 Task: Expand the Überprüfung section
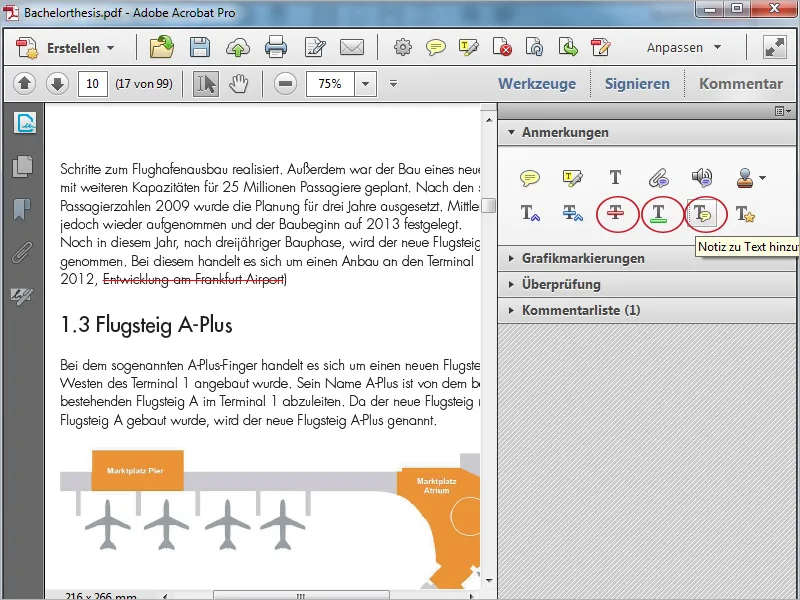coord(647,284)
